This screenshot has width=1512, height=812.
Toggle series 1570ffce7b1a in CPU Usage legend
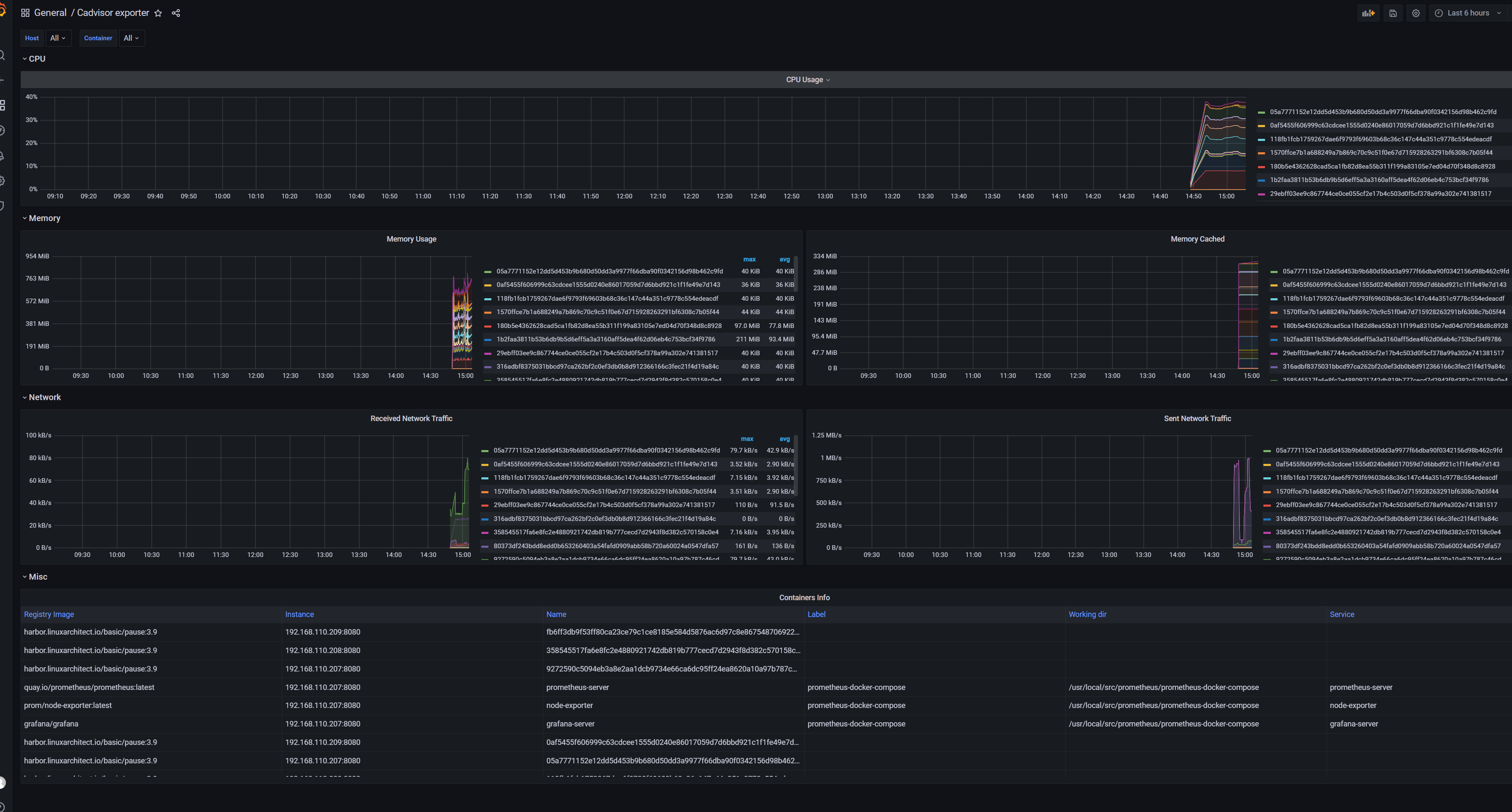(x=1381, y=153)
